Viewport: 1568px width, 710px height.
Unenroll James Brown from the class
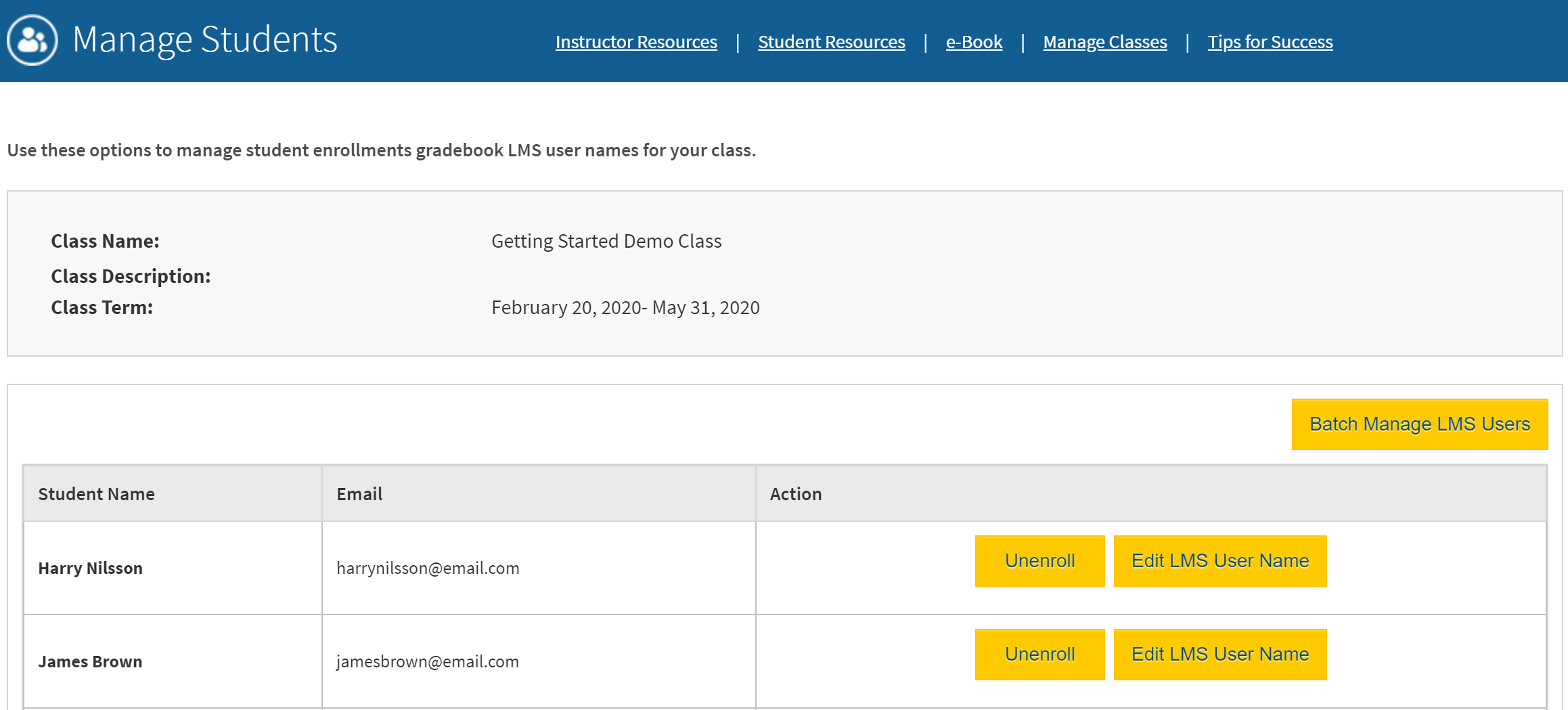[1039, 654]
